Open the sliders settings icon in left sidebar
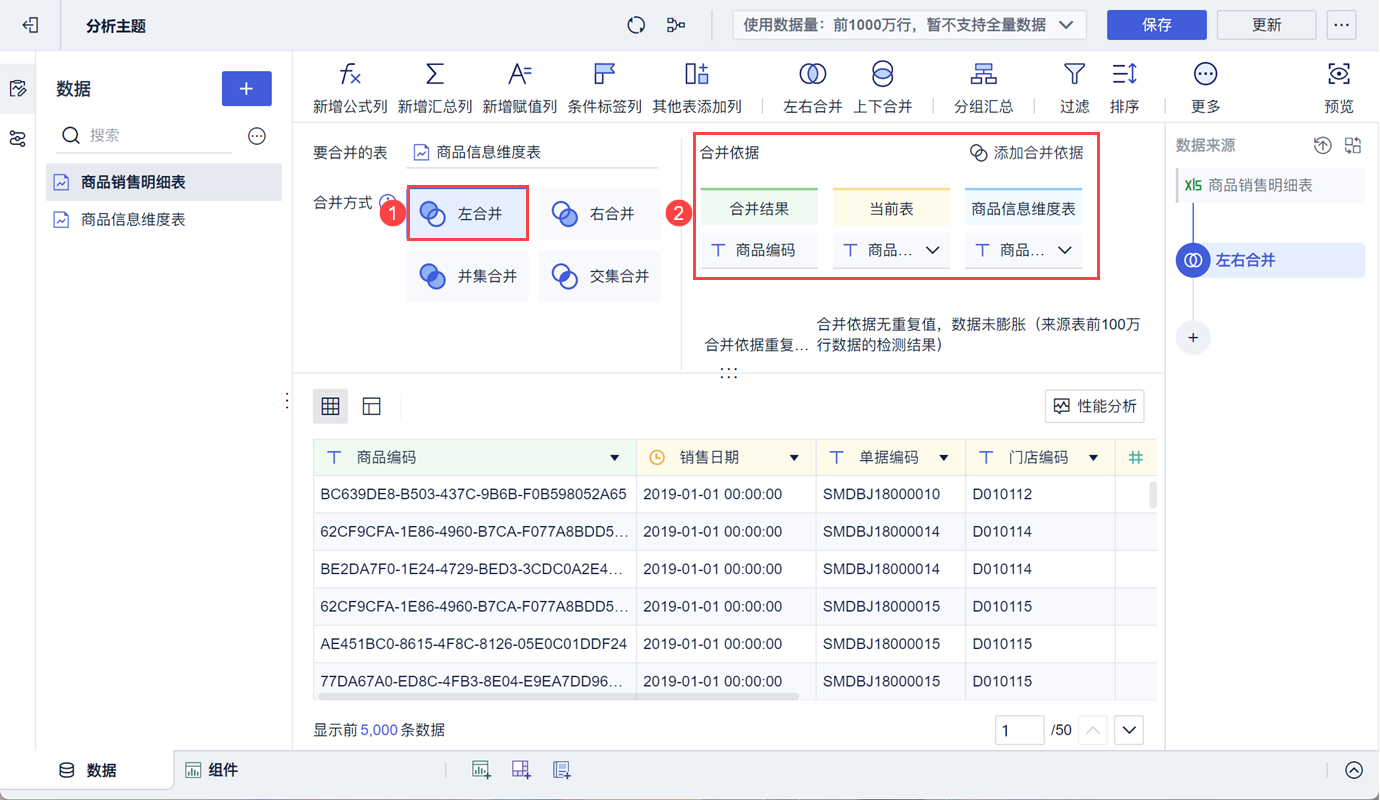This screenshot has width=1380, height=800. (x=17, y=139)
